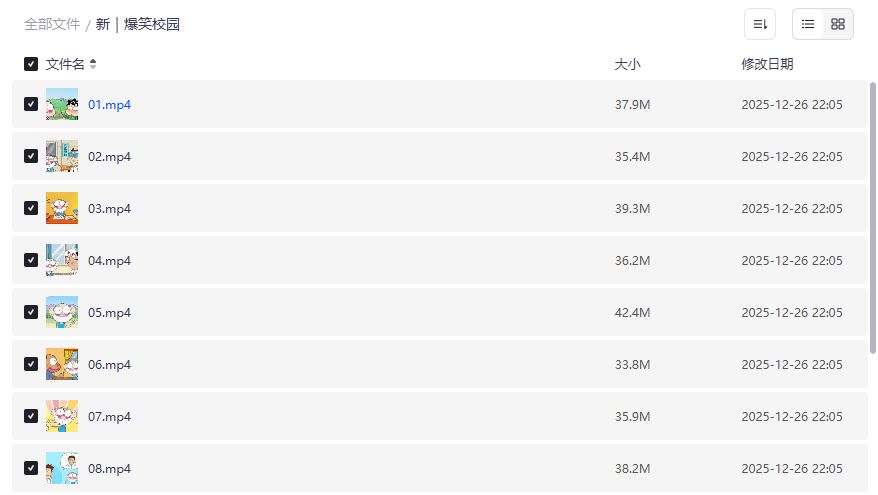Click the 08.mp4 video thumbnail
Viewport: 878px width, 495px height.
point(62,468)
